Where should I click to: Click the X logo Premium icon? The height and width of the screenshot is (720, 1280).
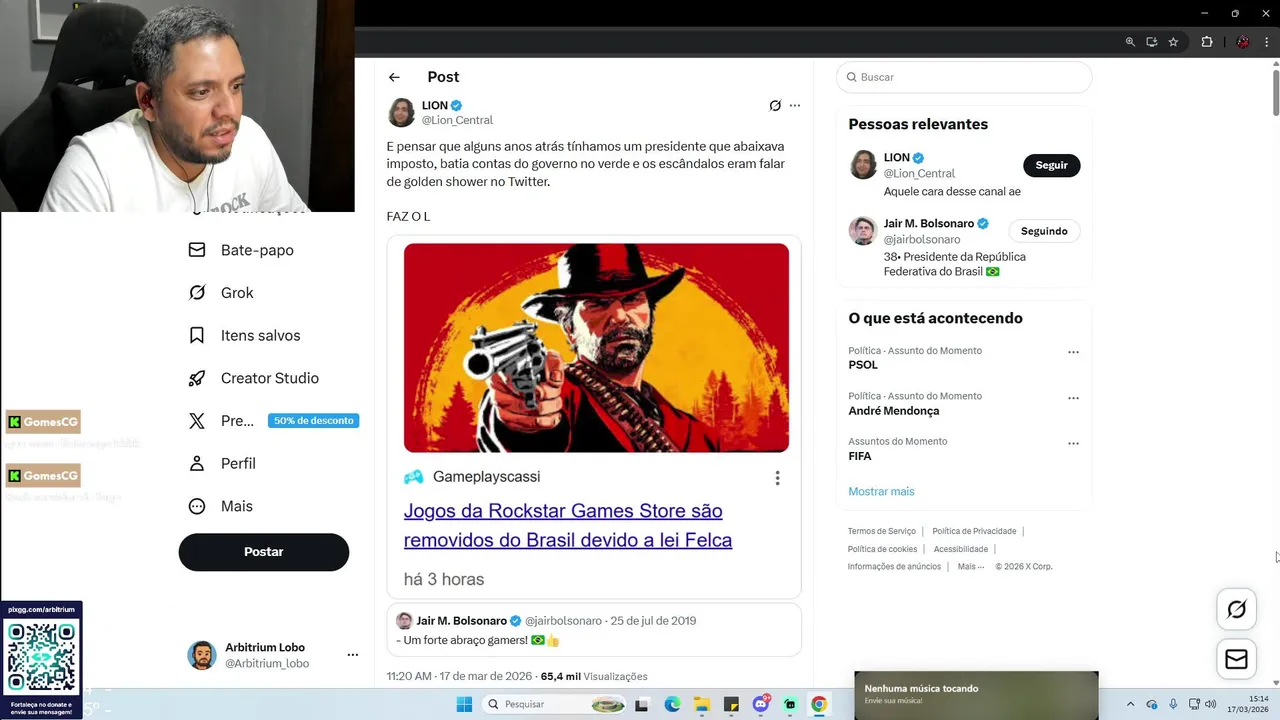click(197, 421)
